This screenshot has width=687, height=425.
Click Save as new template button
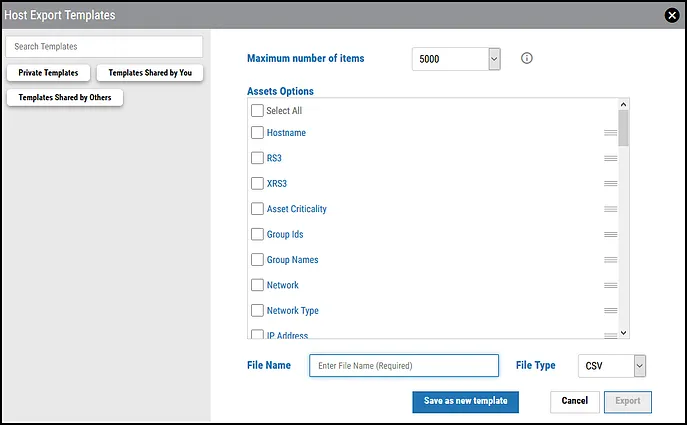465,401
